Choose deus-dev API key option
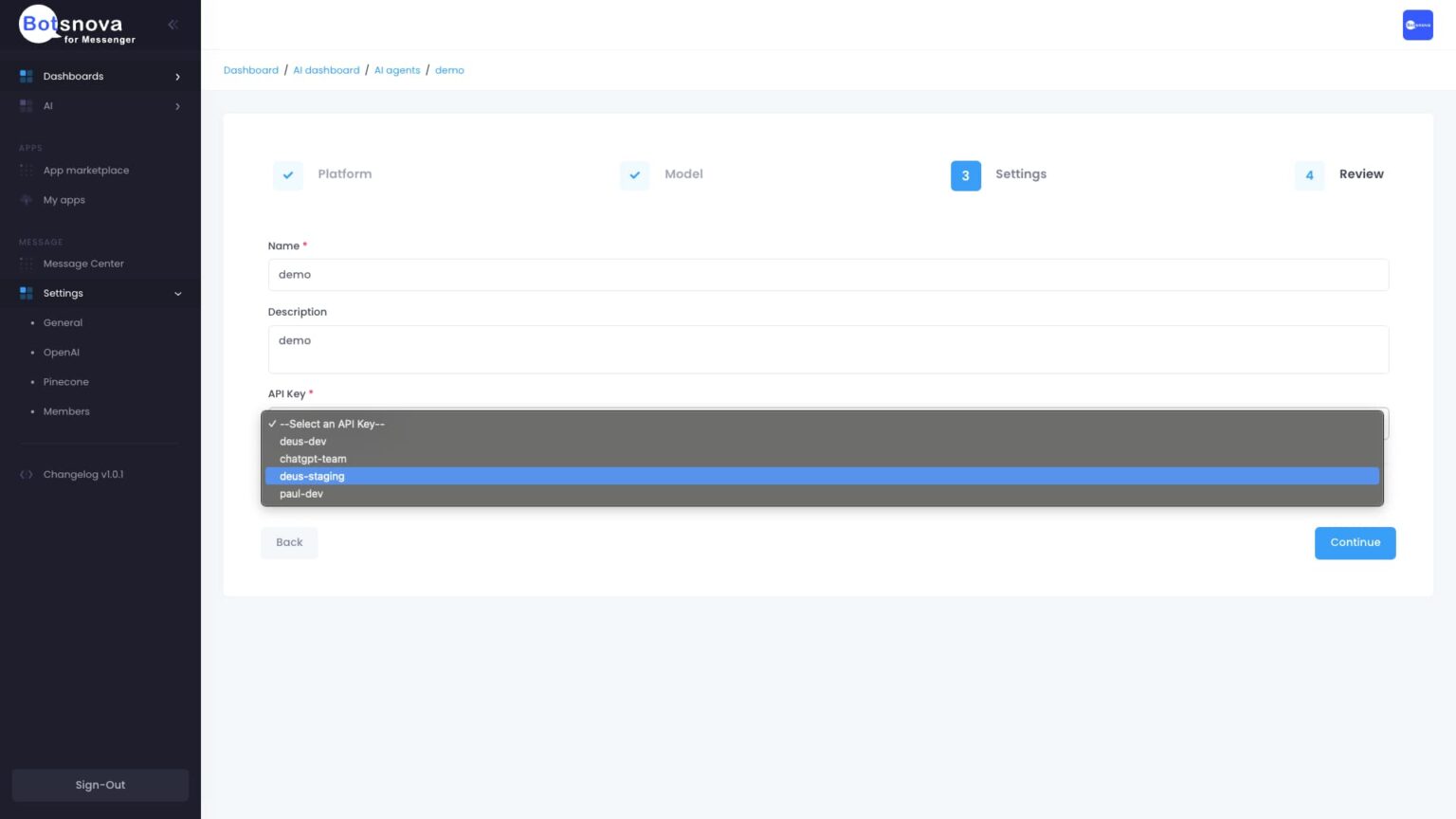 pos(303,442)
